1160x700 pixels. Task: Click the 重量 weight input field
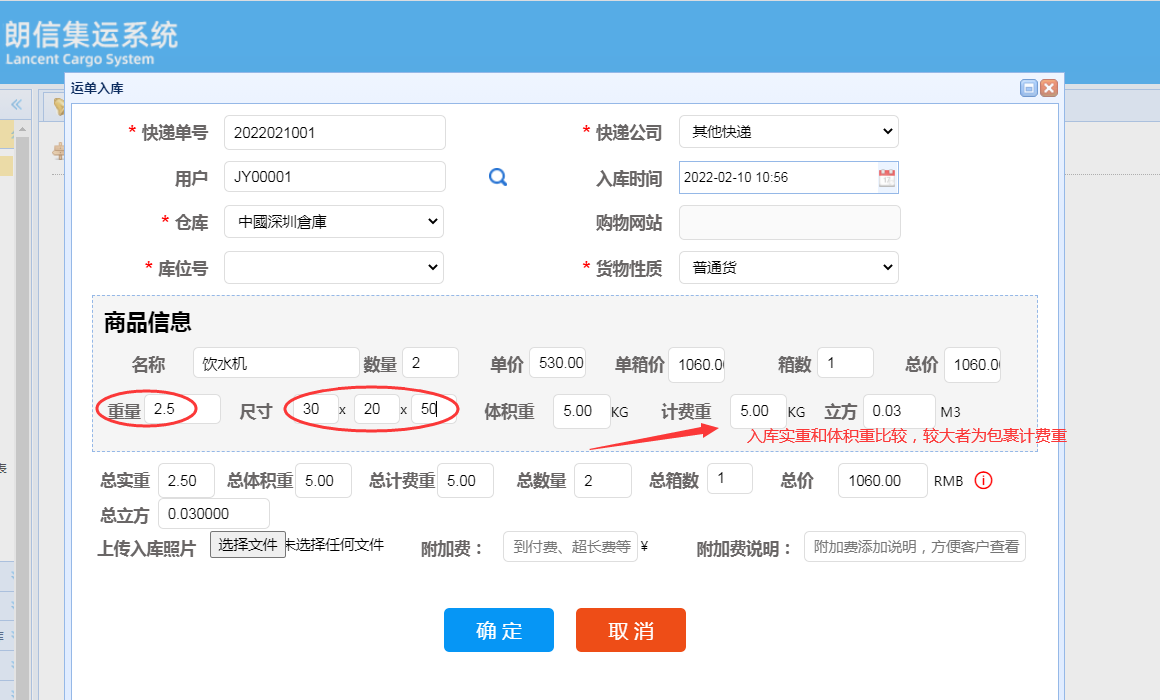click(x=182, y=409)
